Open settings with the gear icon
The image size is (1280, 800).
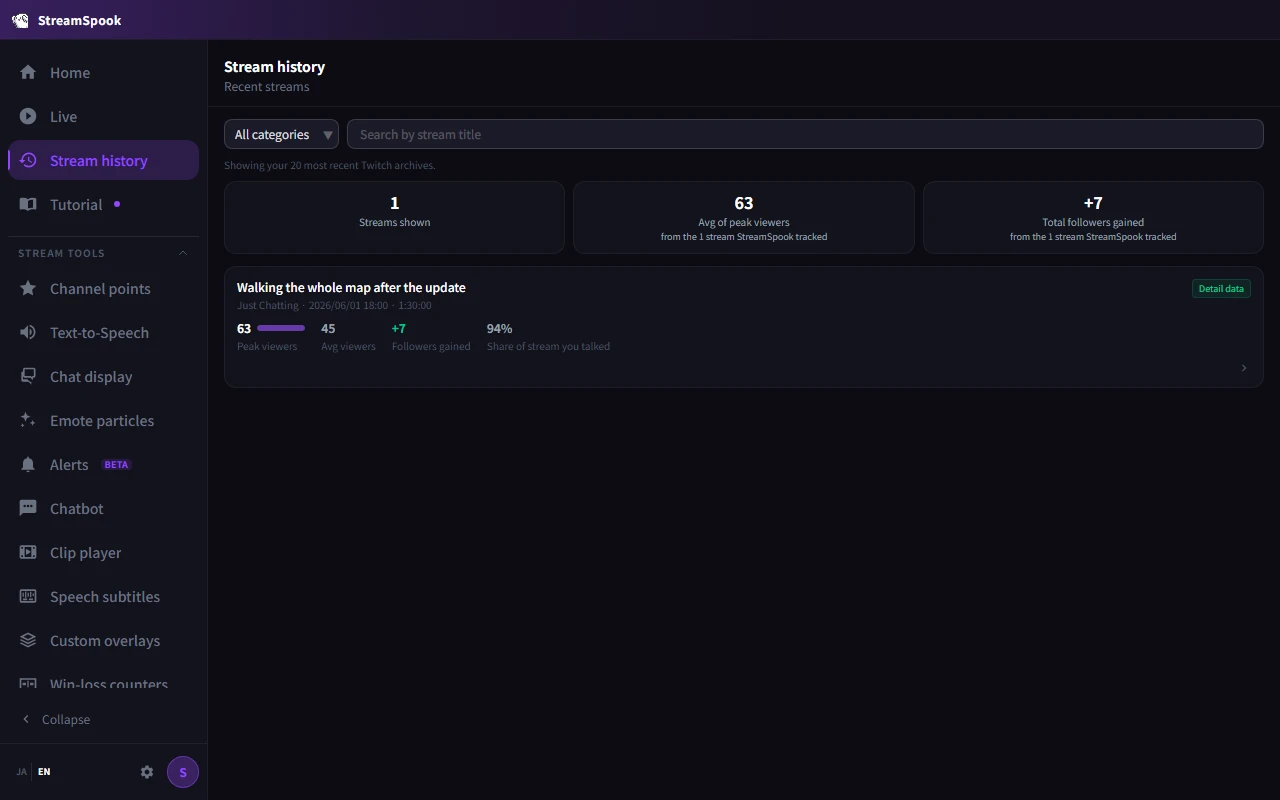(147, 772)
